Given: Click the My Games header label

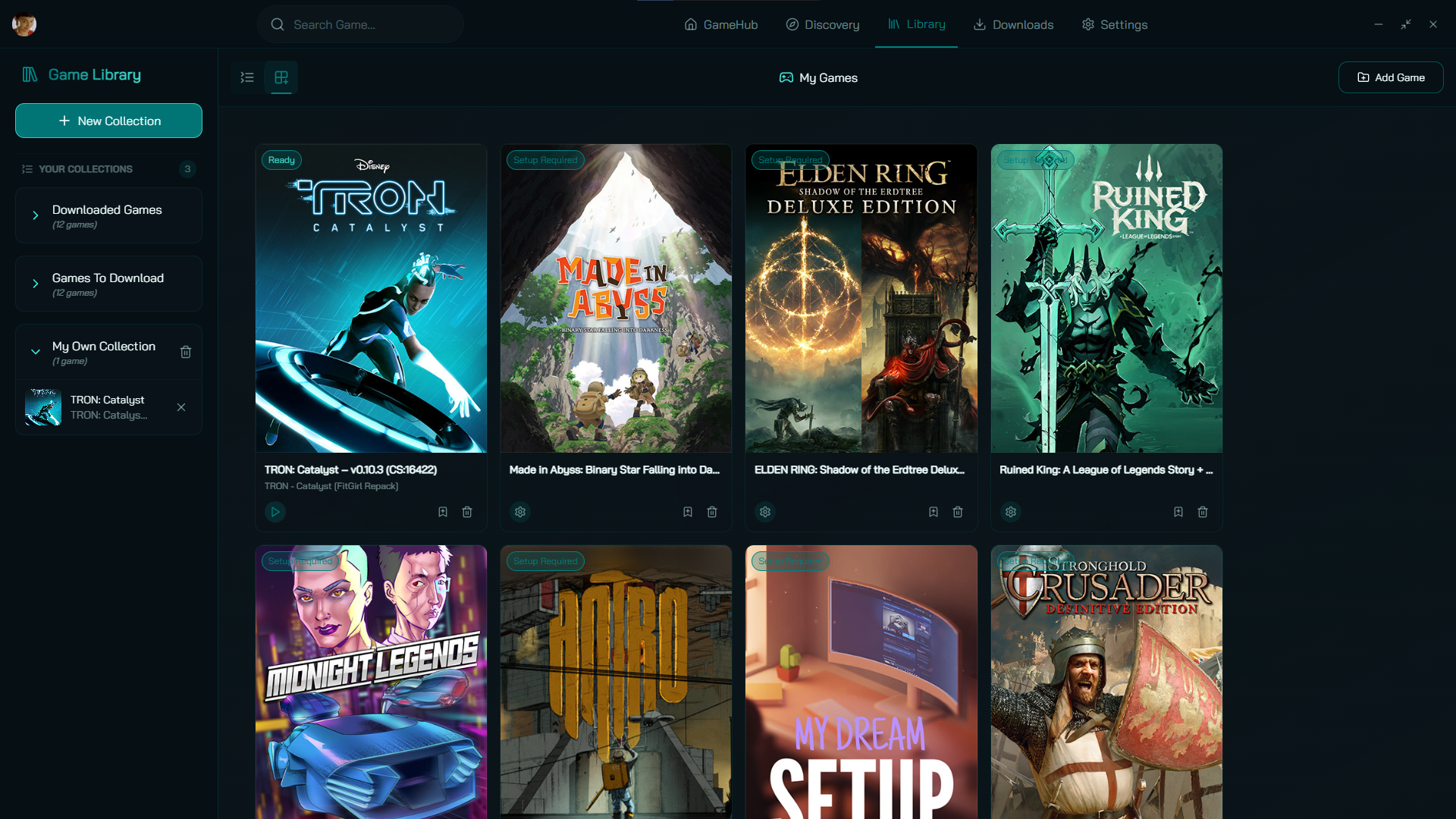Looking at the screenshot, I should coord(818,77).
